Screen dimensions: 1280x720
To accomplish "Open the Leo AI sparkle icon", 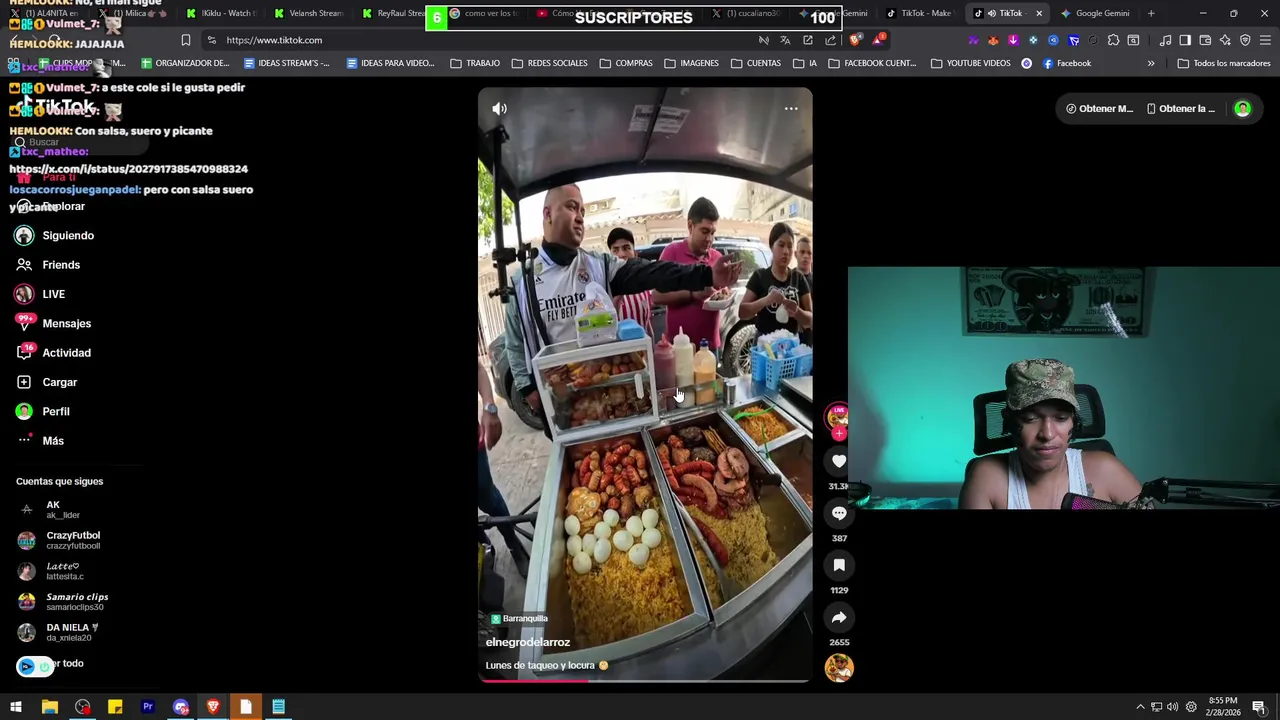I will pyautogui.click(x=1225, y=40).
